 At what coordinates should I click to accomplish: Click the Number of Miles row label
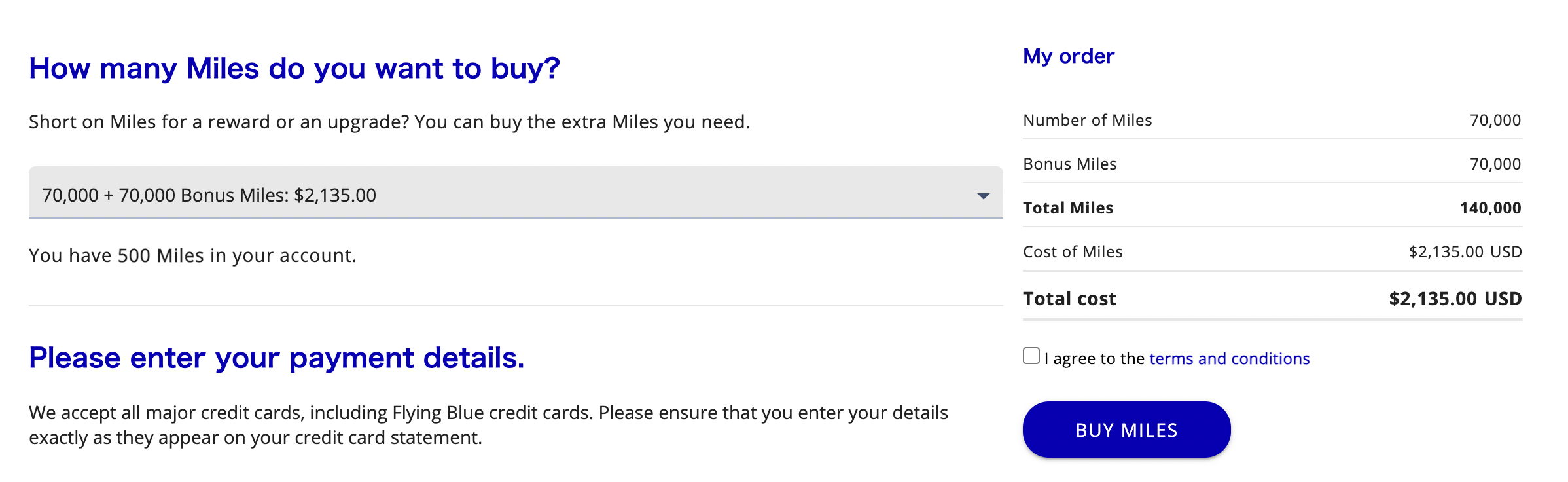coord(1087,120)
